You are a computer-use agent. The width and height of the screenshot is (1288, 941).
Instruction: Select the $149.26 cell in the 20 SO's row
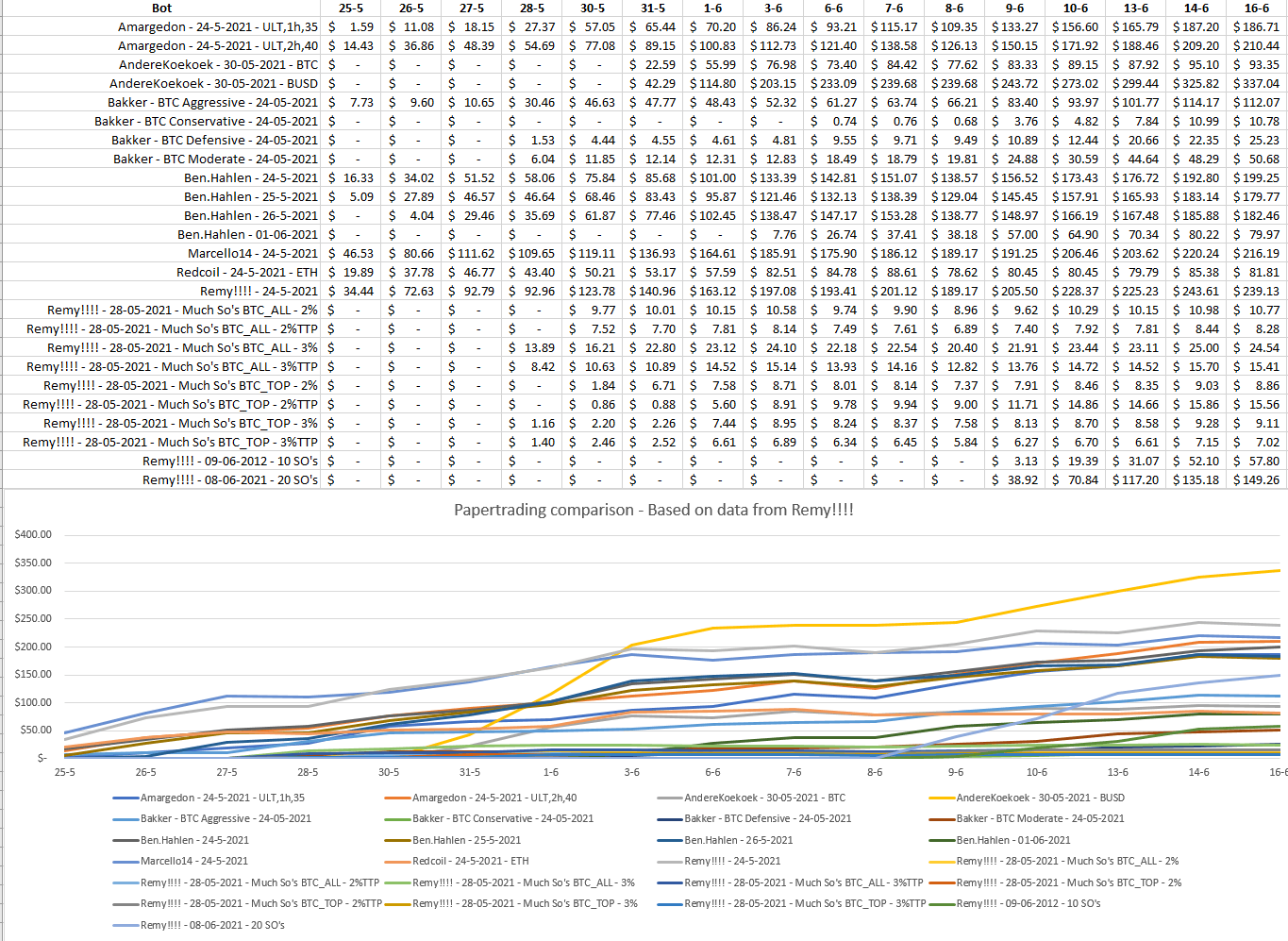1257,480
